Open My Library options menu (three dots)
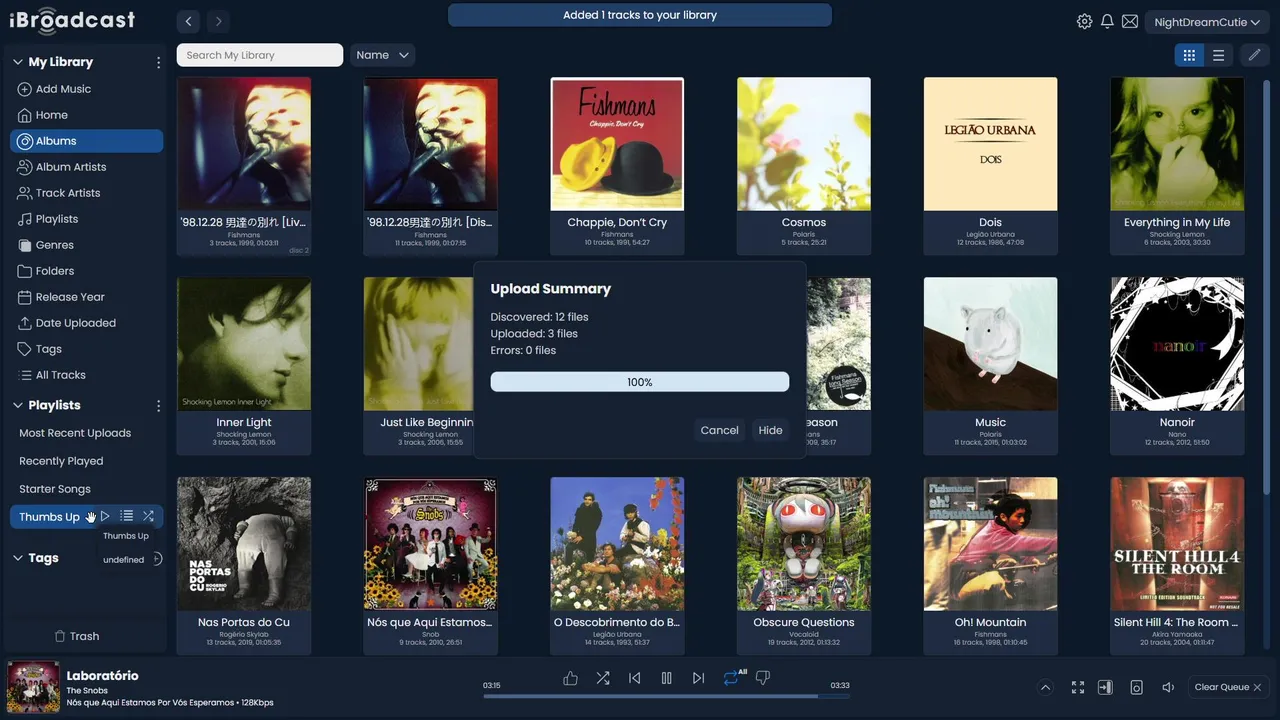 coord(158,62)
